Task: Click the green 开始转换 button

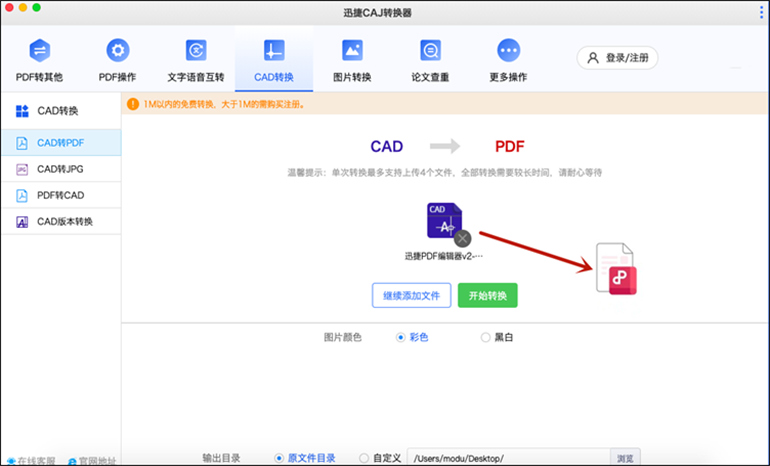Action: pos(488,296)
